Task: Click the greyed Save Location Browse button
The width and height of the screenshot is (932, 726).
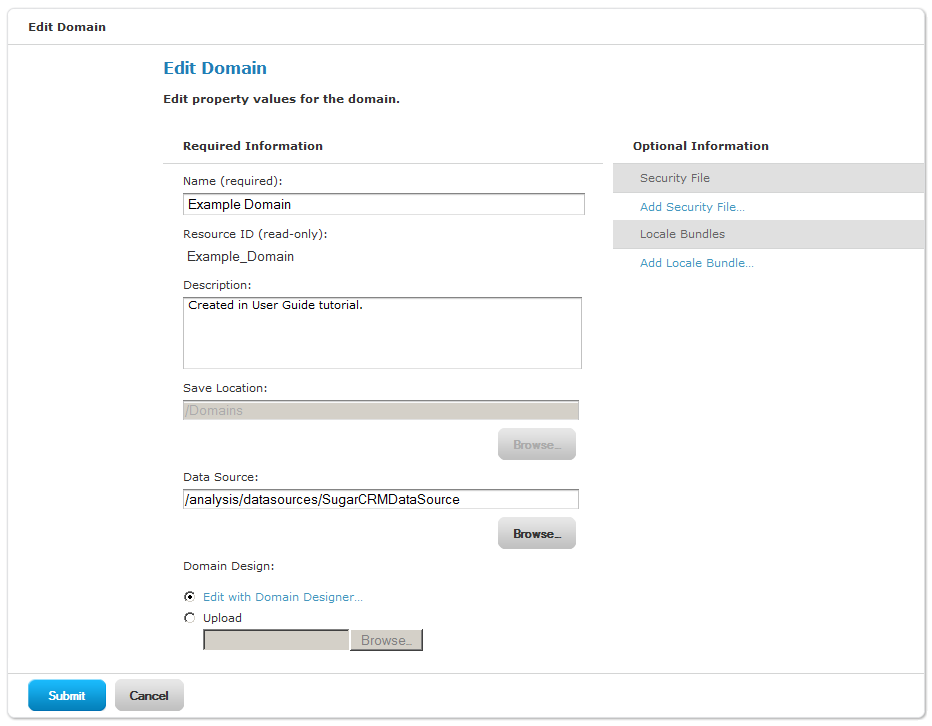Action: click(537, 444)
